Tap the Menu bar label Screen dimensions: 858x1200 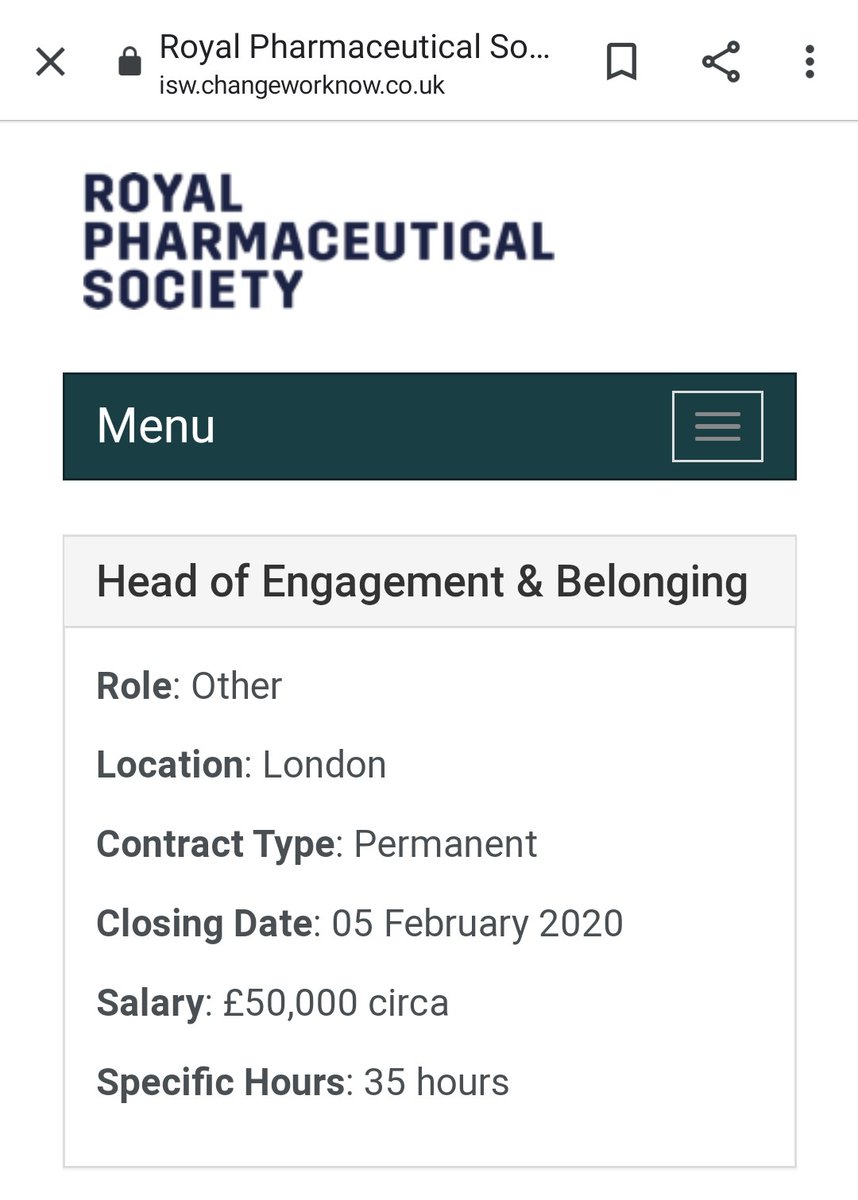[x=156, y=426]
